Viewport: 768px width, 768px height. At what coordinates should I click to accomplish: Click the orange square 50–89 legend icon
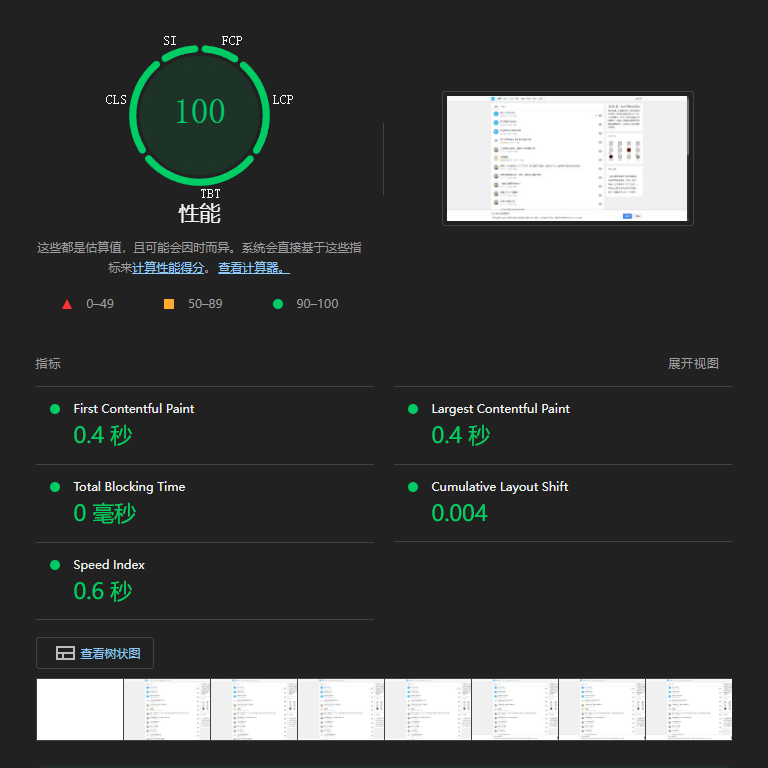[x=169, y=304]
